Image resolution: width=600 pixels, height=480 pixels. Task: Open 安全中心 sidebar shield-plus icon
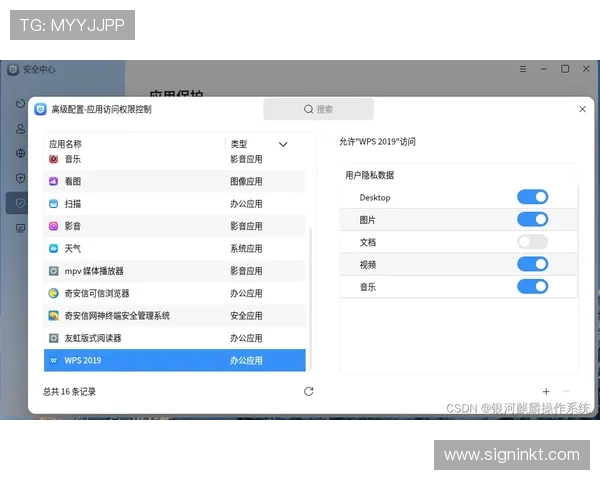tap(21, 178)
